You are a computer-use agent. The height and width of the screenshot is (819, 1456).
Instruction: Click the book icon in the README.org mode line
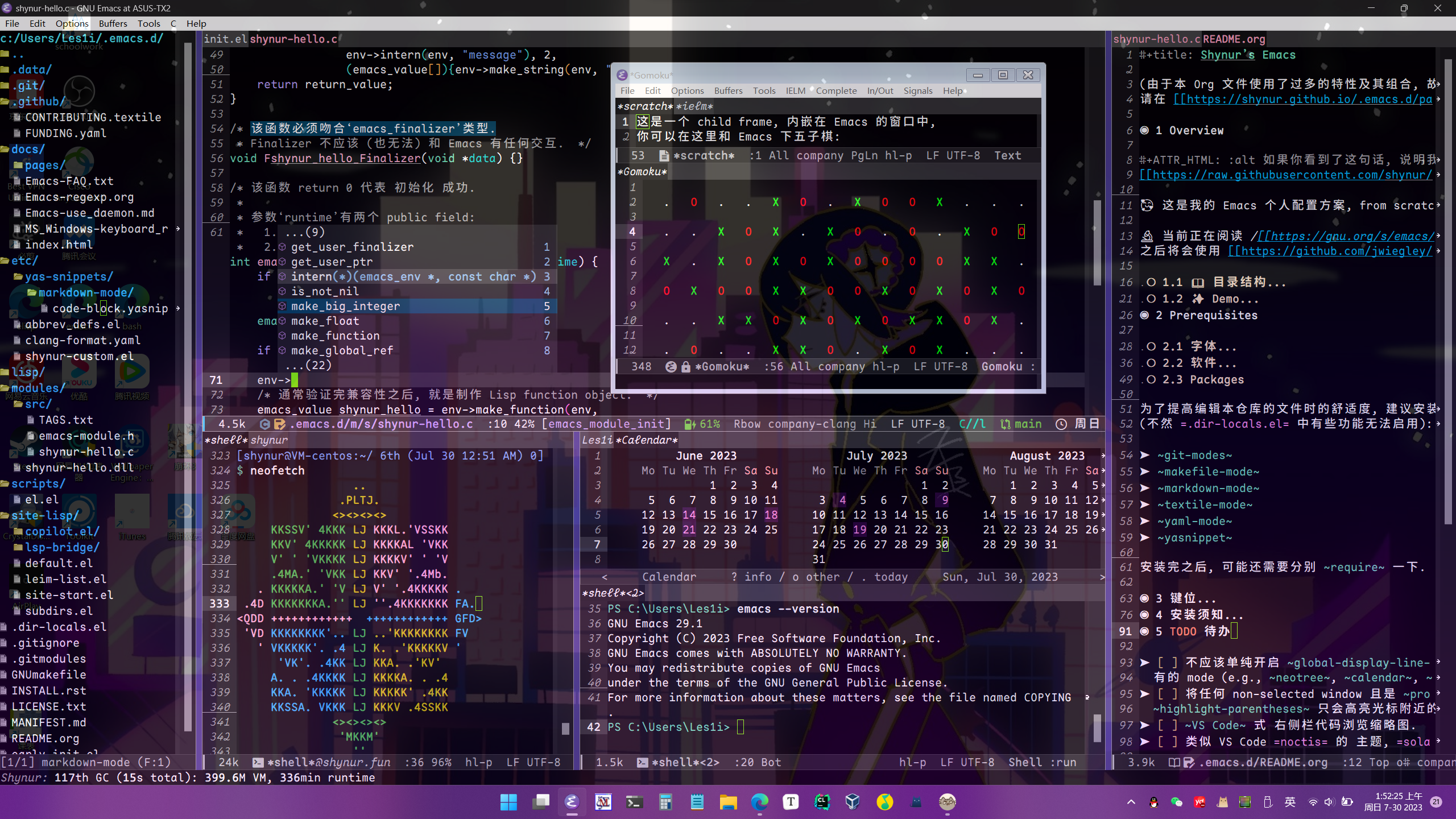coord(1174,762)
